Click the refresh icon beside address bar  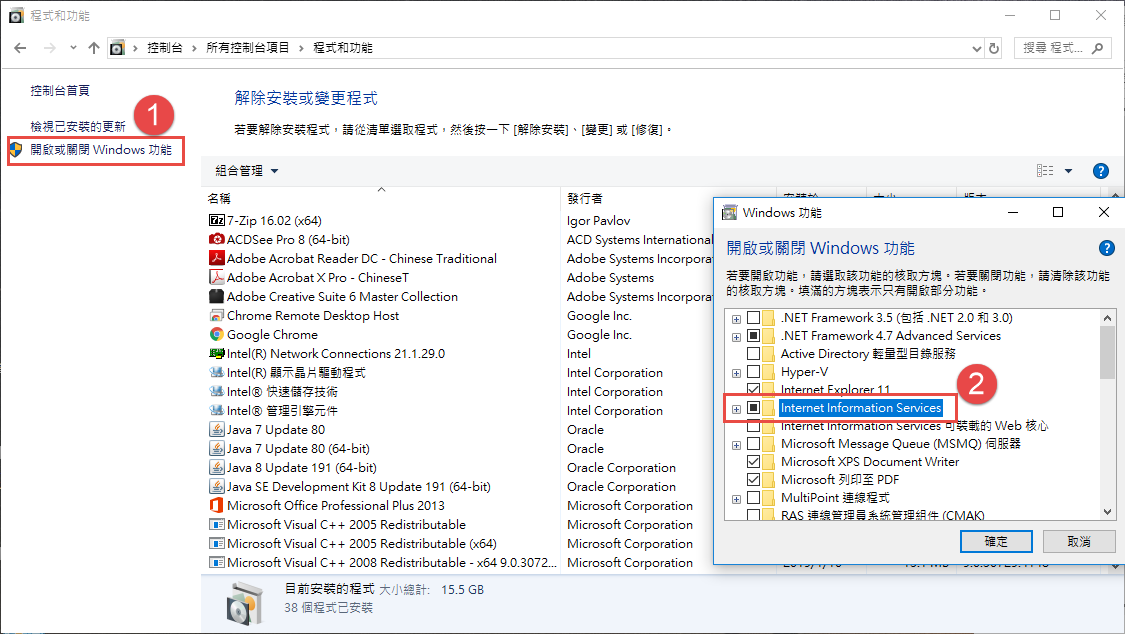pos(994,48)
